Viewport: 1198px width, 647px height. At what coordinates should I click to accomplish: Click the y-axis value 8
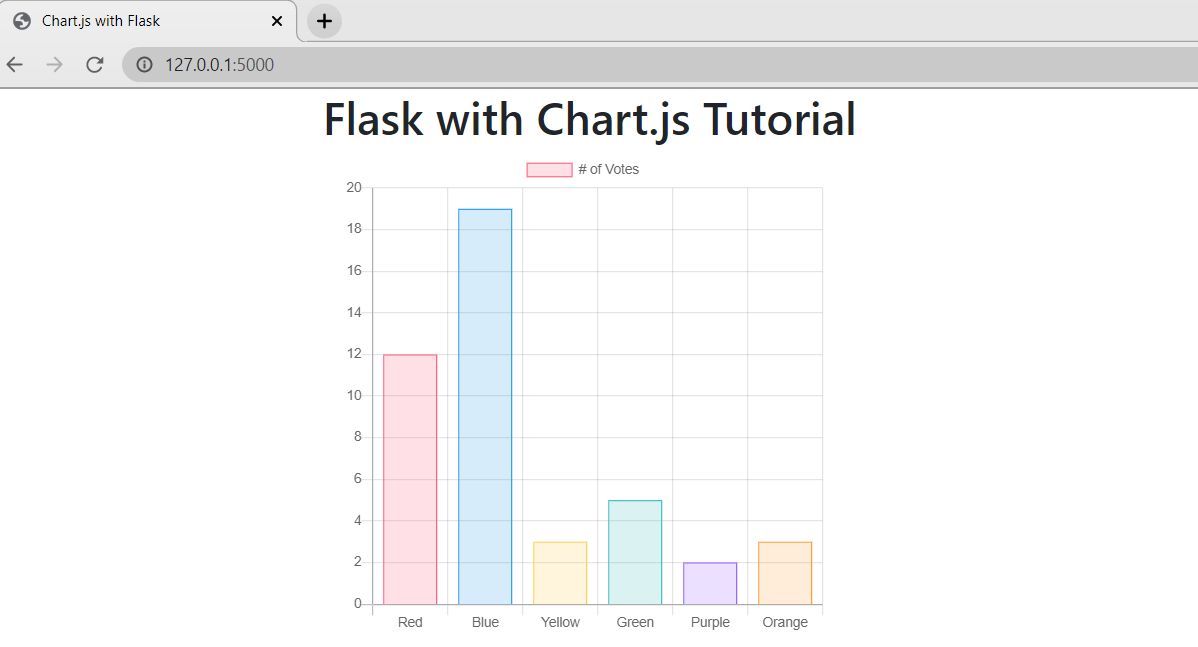[x=358, y=437]
